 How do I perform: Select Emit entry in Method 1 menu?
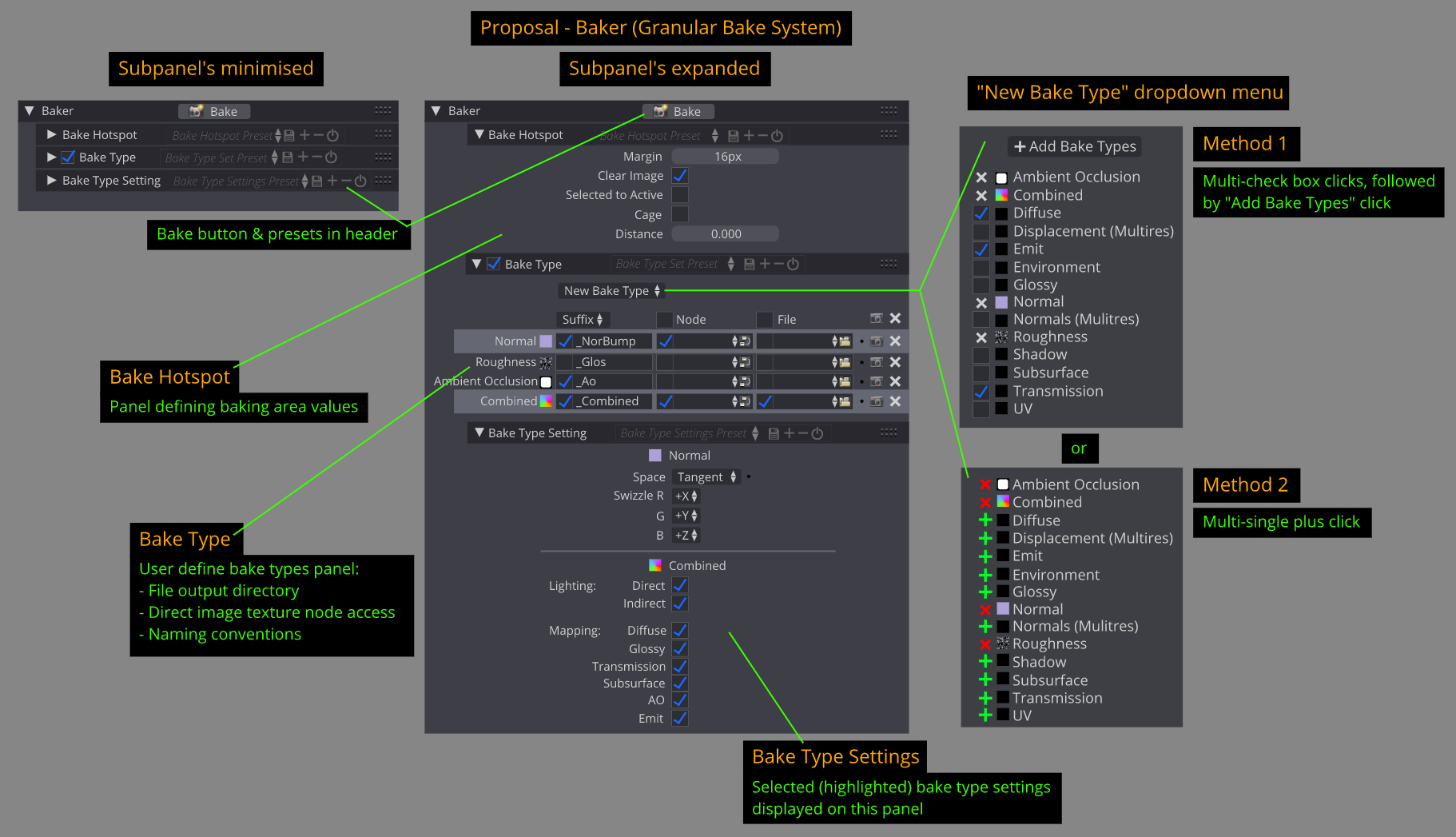pyautogui.click(x=1028, y=249)
